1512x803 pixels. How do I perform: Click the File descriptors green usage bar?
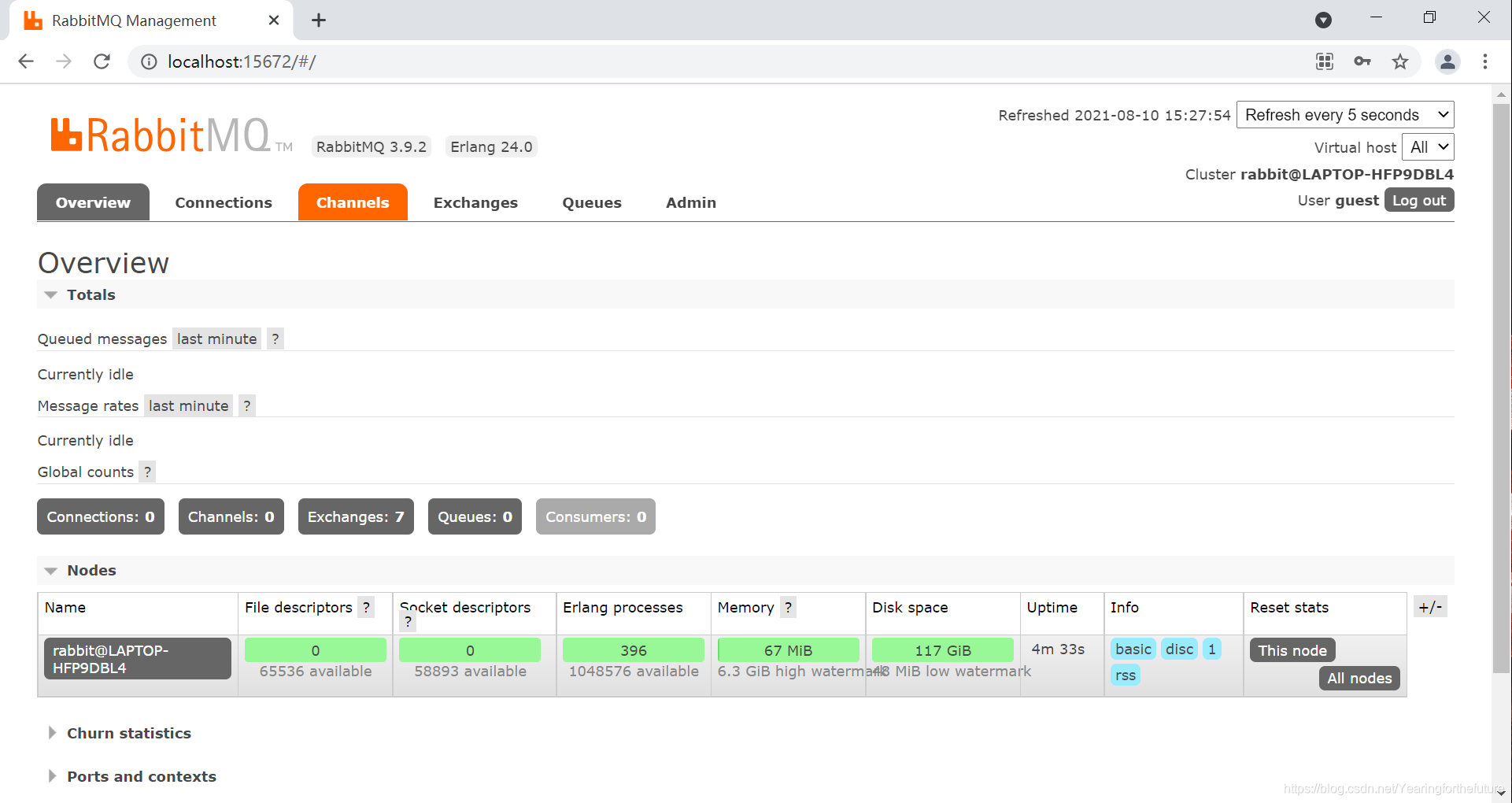pyautogui.click(x=316, y=650)
